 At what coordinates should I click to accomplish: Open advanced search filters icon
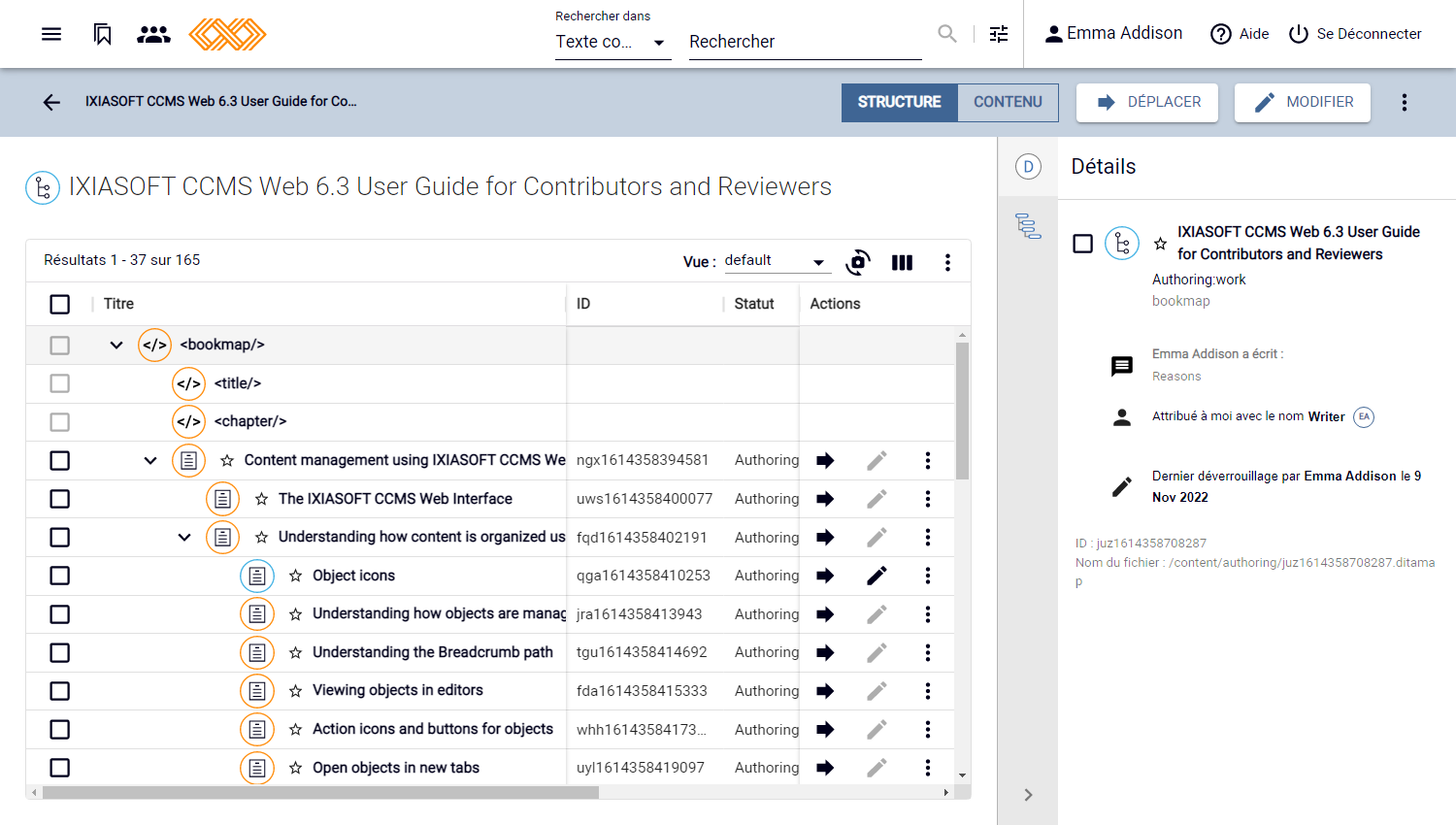pos(999,34)
